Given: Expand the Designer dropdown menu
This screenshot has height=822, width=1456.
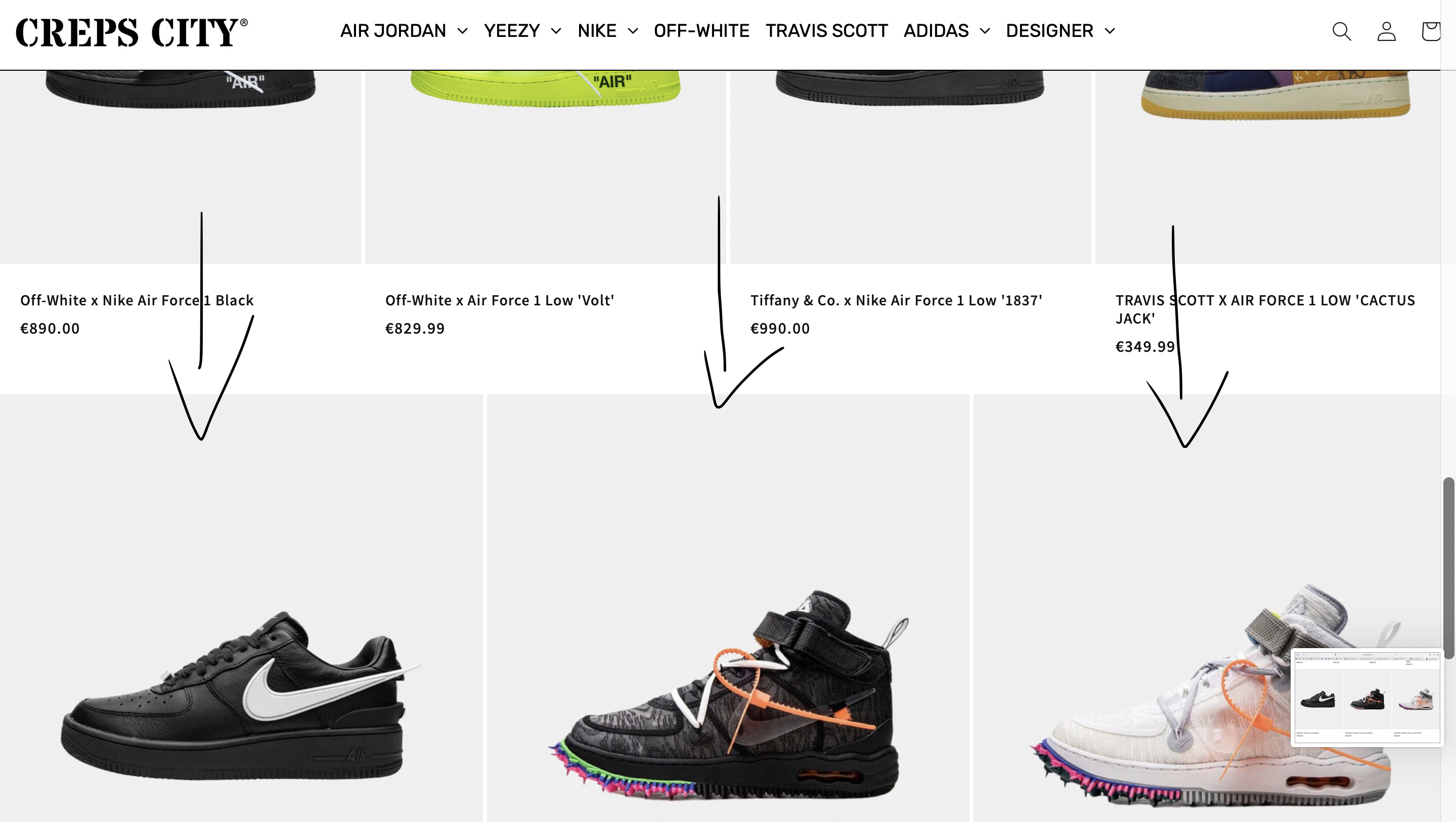Looking at the screenshot, I should click(x=1061, y=30).
